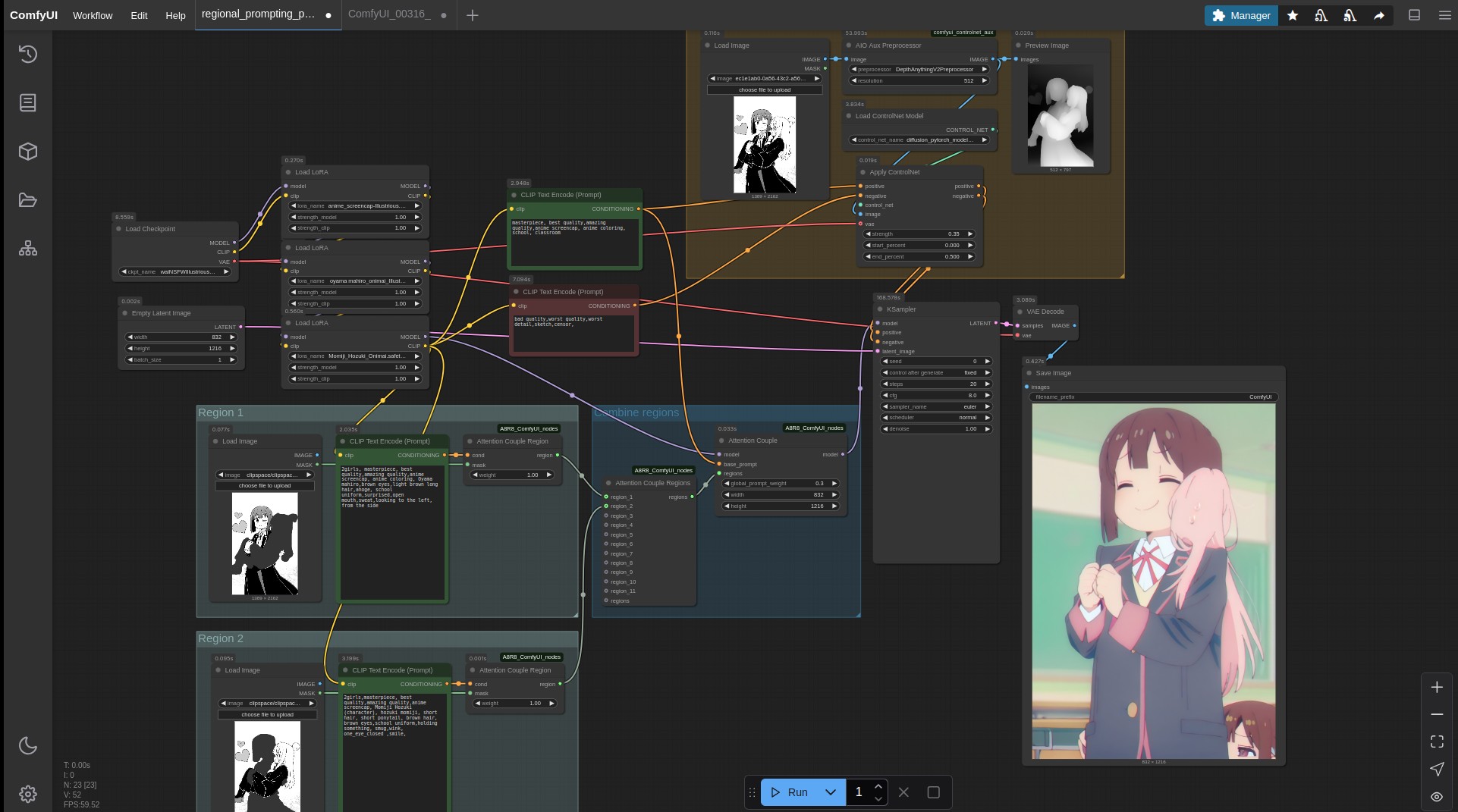Image resolution: width=1458 pixels, height=812 pixels.
Task: Switch to regional_prompting_p... tab
Action: pos(259,14)
